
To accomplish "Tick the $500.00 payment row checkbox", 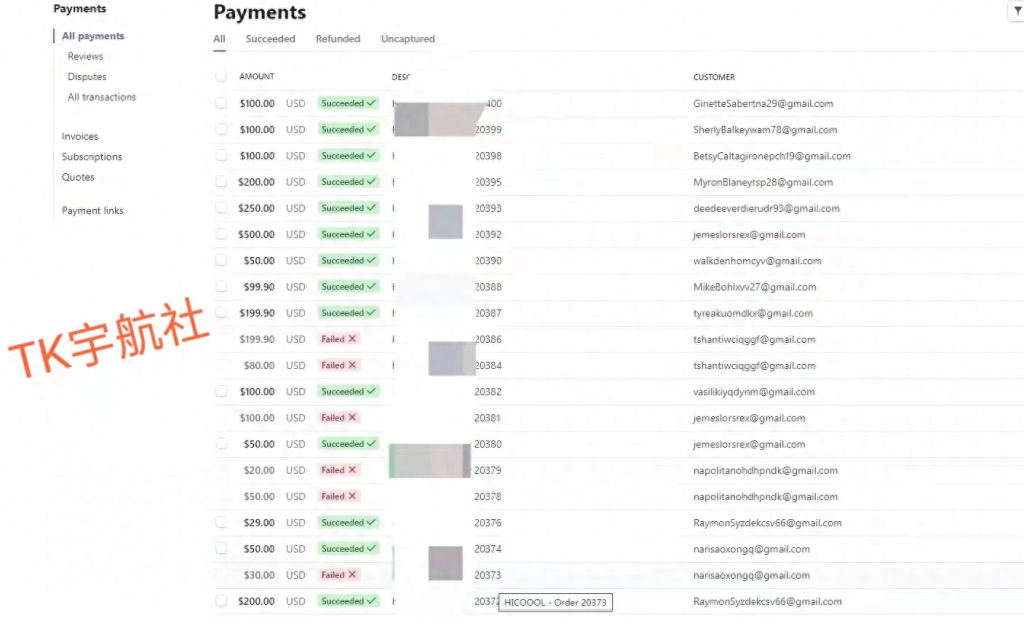I will pos(221,234).
